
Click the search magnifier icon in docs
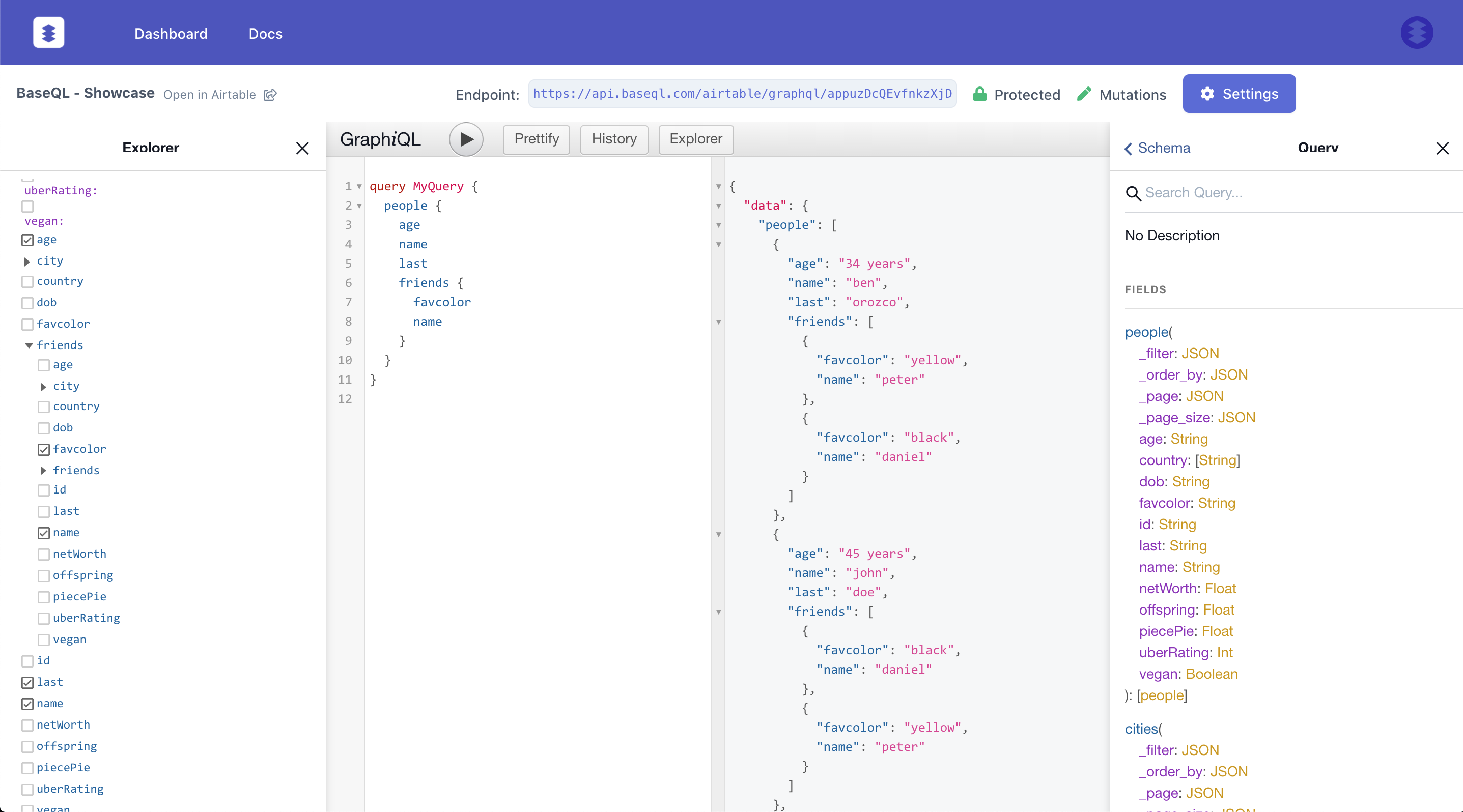coord(1133,193)
